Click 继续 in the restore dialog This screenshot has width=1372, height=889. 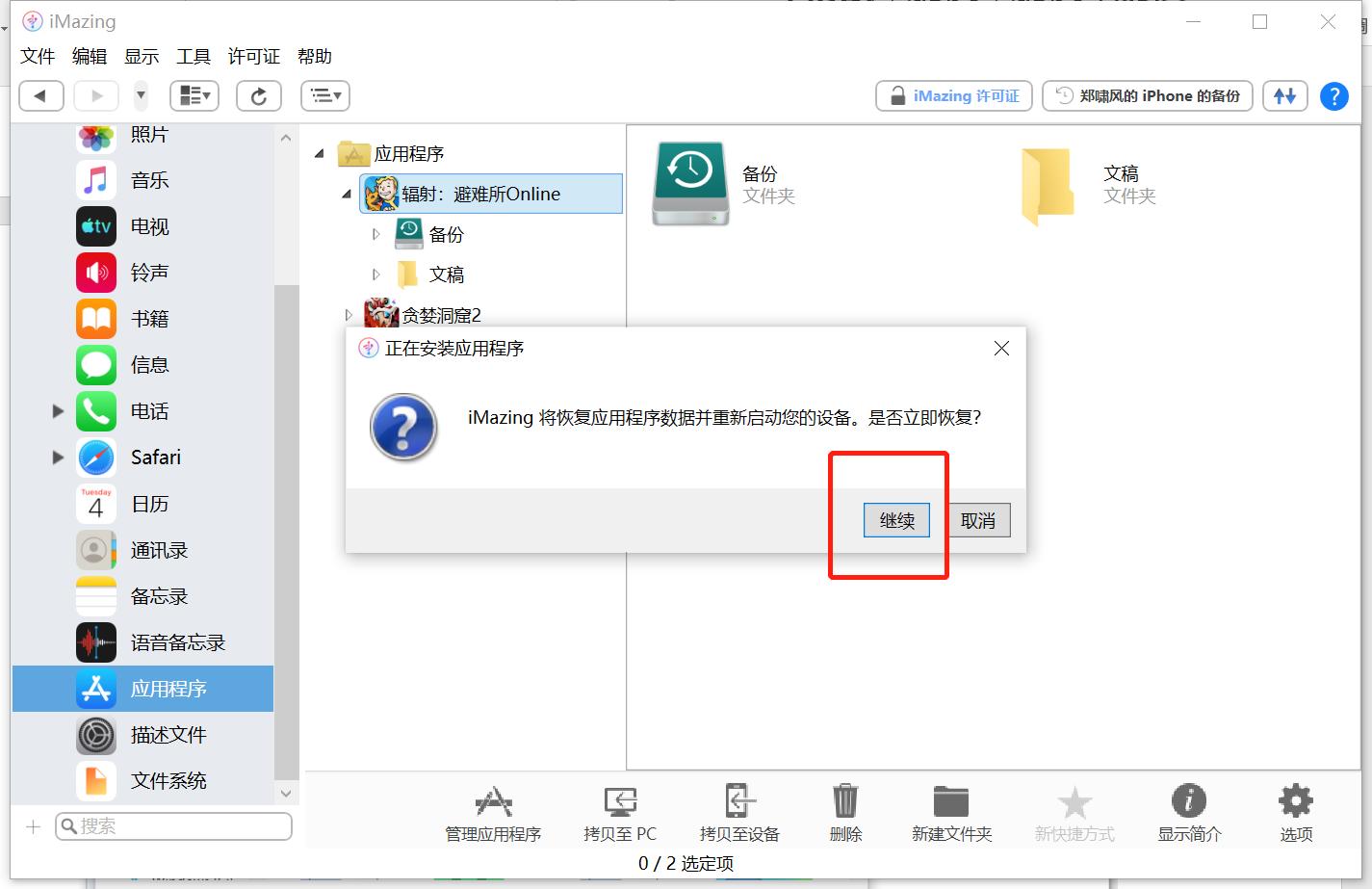(895, 520)
